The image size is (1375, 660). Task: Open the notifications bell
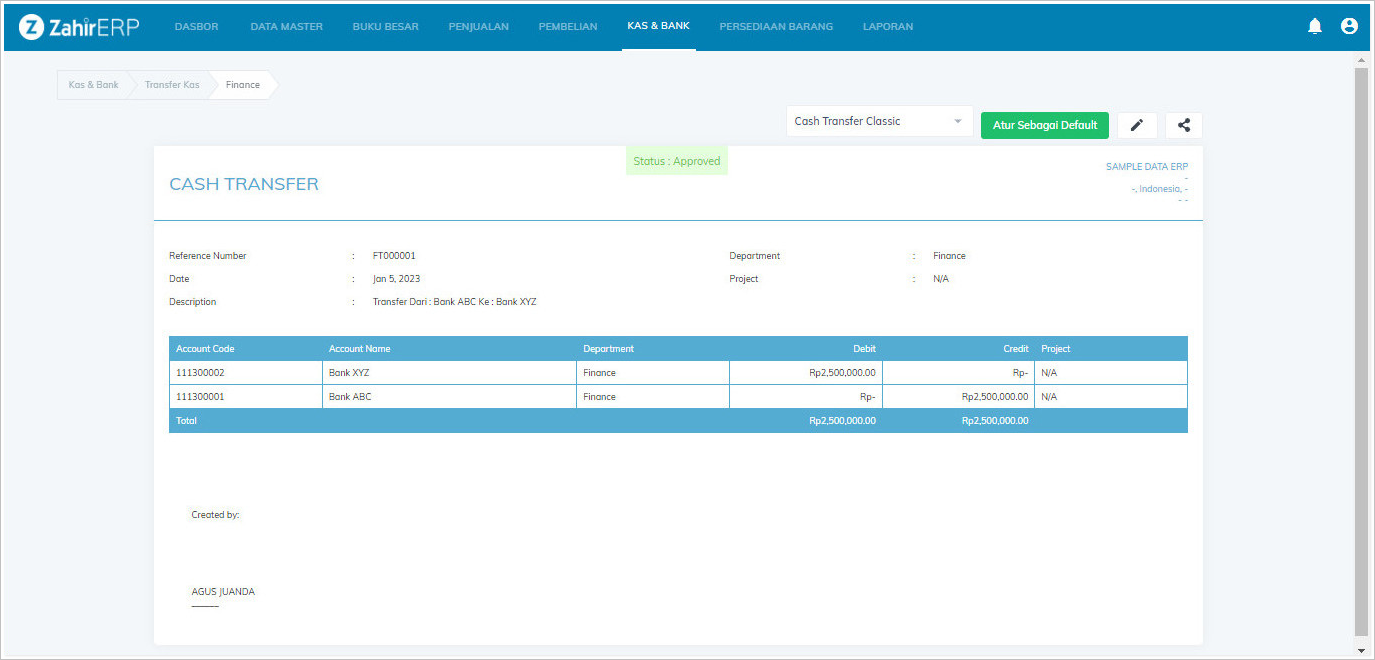(x=1315, y=26)
